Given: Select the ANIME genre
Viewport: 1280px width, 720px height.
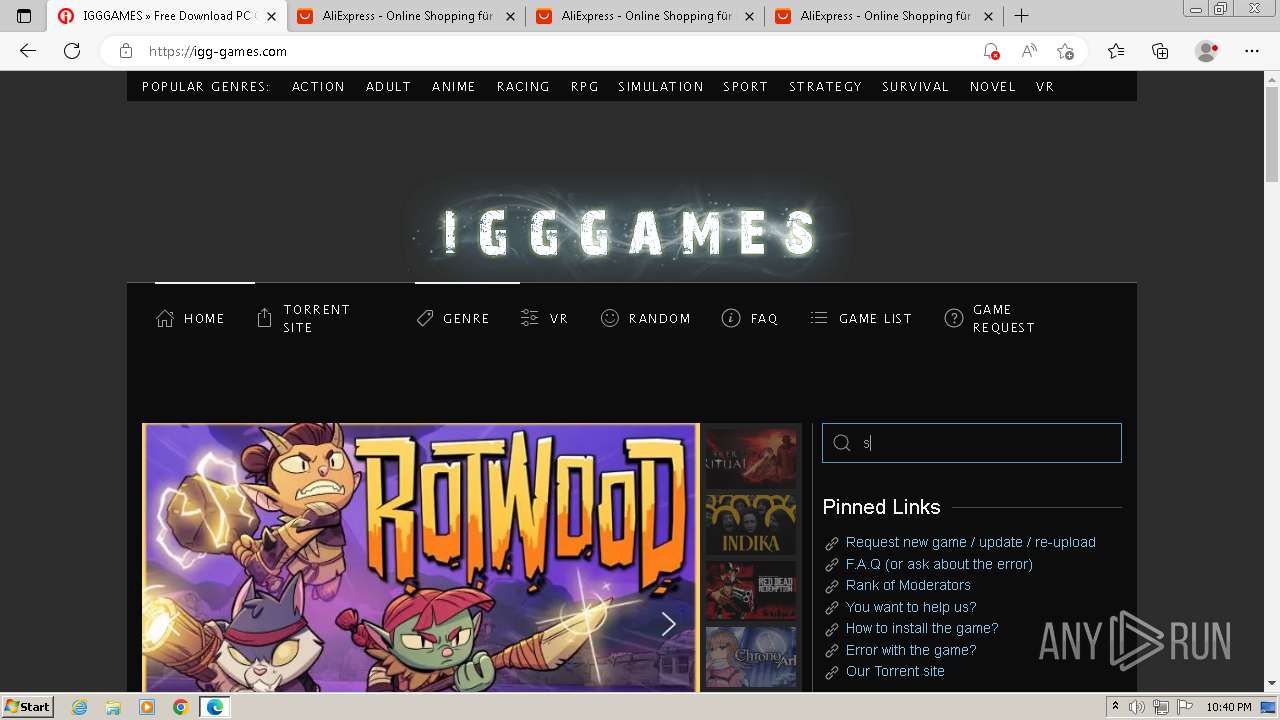Looking at the screenshot, I should [454, 87].
